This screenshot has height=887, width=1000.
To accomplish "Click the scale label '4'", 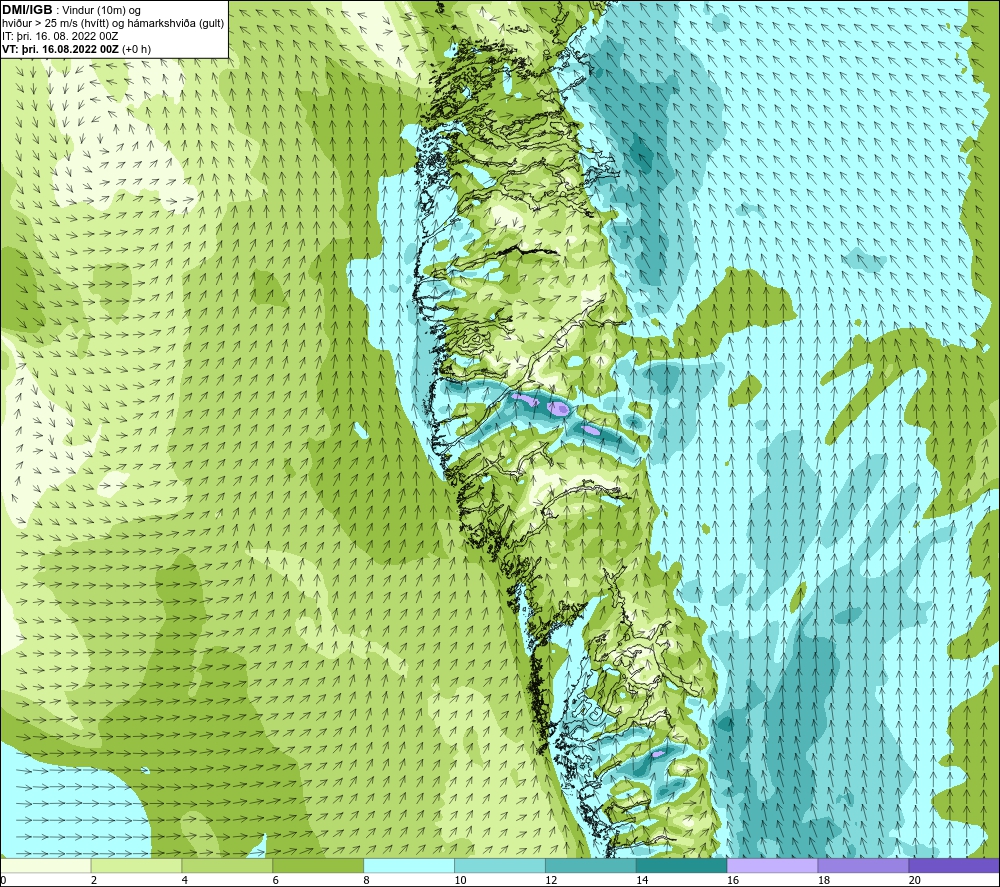I will tap(185, 880).
